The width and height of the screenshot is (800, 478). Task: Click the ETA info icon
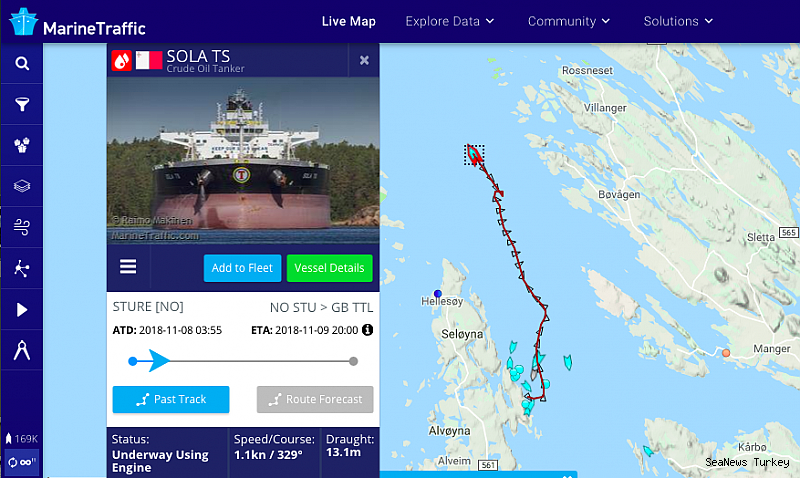pyautogui.click(x=367, y=330)
